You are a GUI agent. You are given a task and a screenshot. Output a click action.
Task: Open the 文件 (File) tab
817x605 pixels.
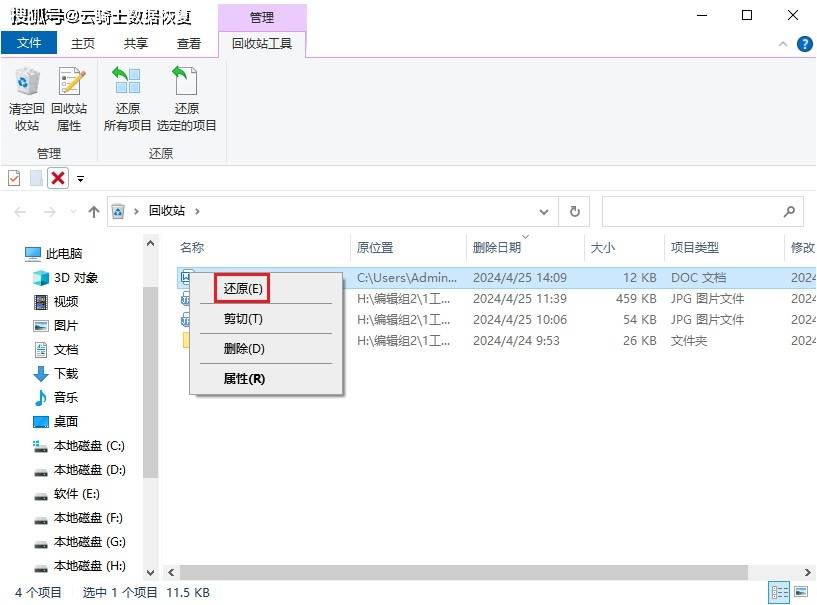coord(29,43)
